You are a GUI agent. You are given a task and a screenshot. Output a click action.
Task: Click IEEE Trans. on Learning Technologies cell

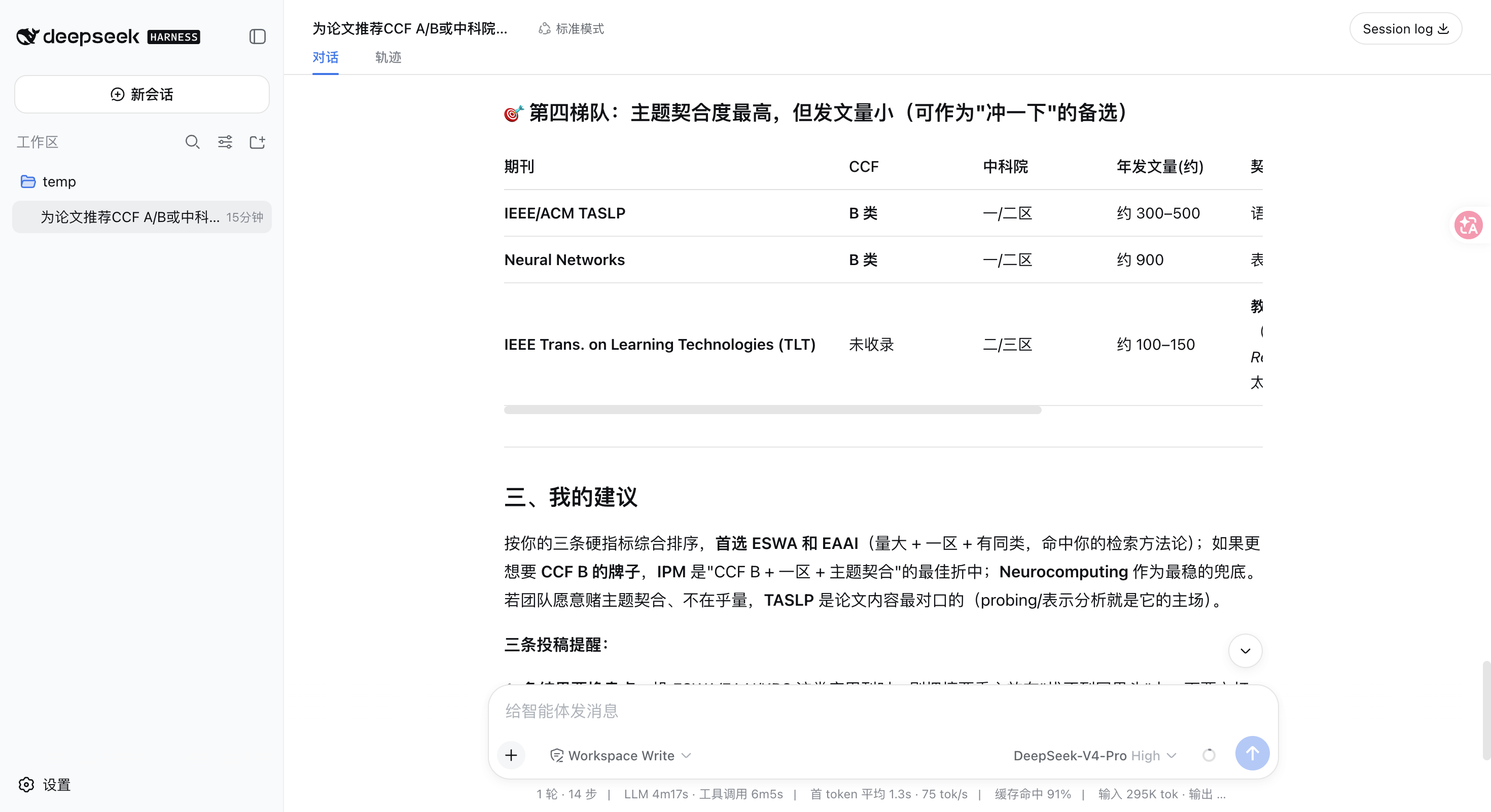(x=660, y=345)
